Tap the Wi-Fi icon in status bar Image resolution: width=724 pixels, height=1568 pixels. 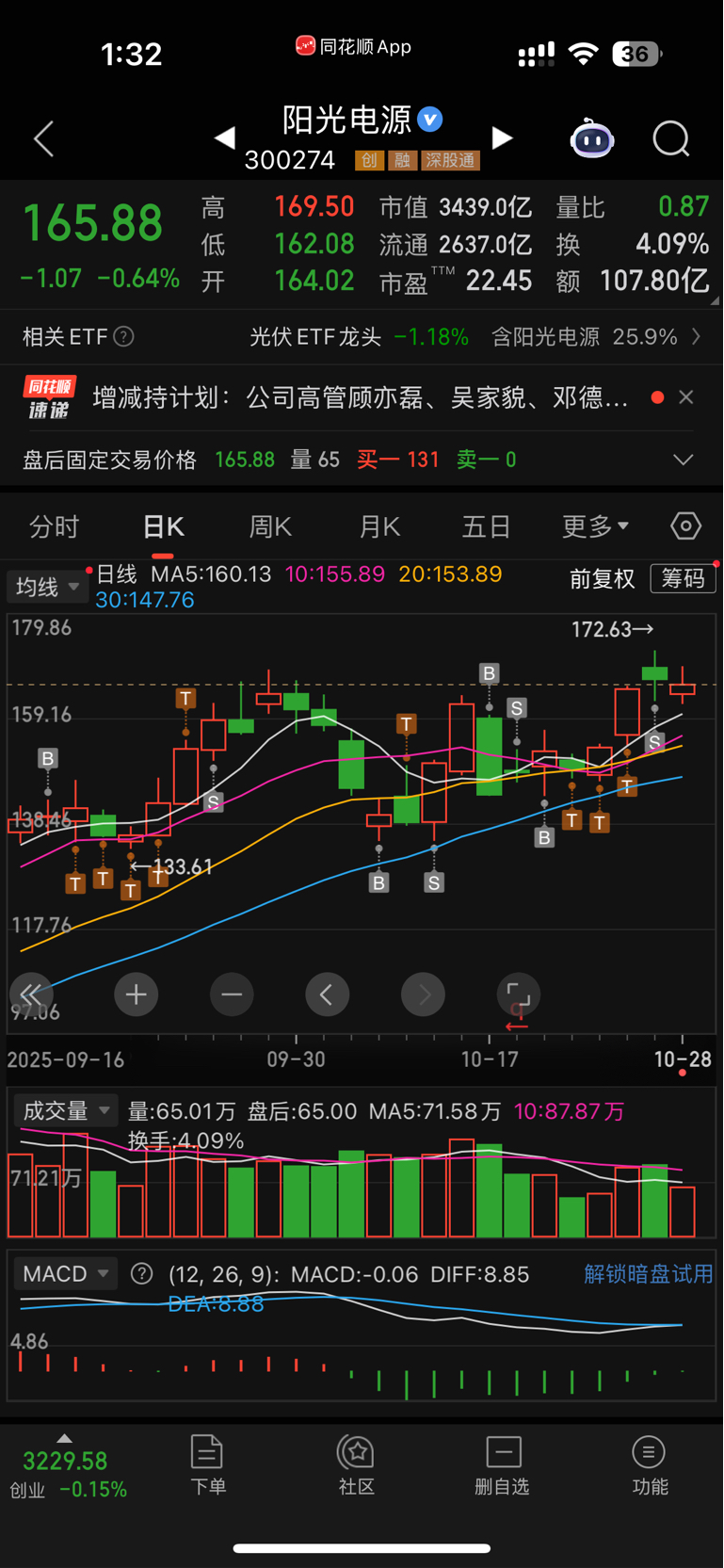point(585,54)
